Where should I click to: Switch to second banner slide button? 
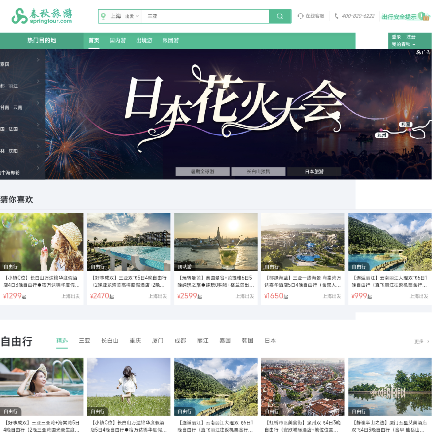(258, 171)
